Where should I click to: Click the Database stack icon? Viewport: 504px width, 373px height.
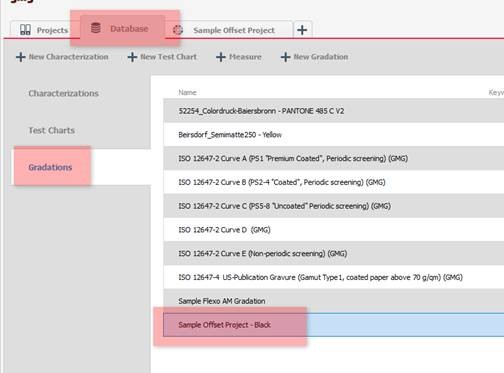[x=96, y=28]
